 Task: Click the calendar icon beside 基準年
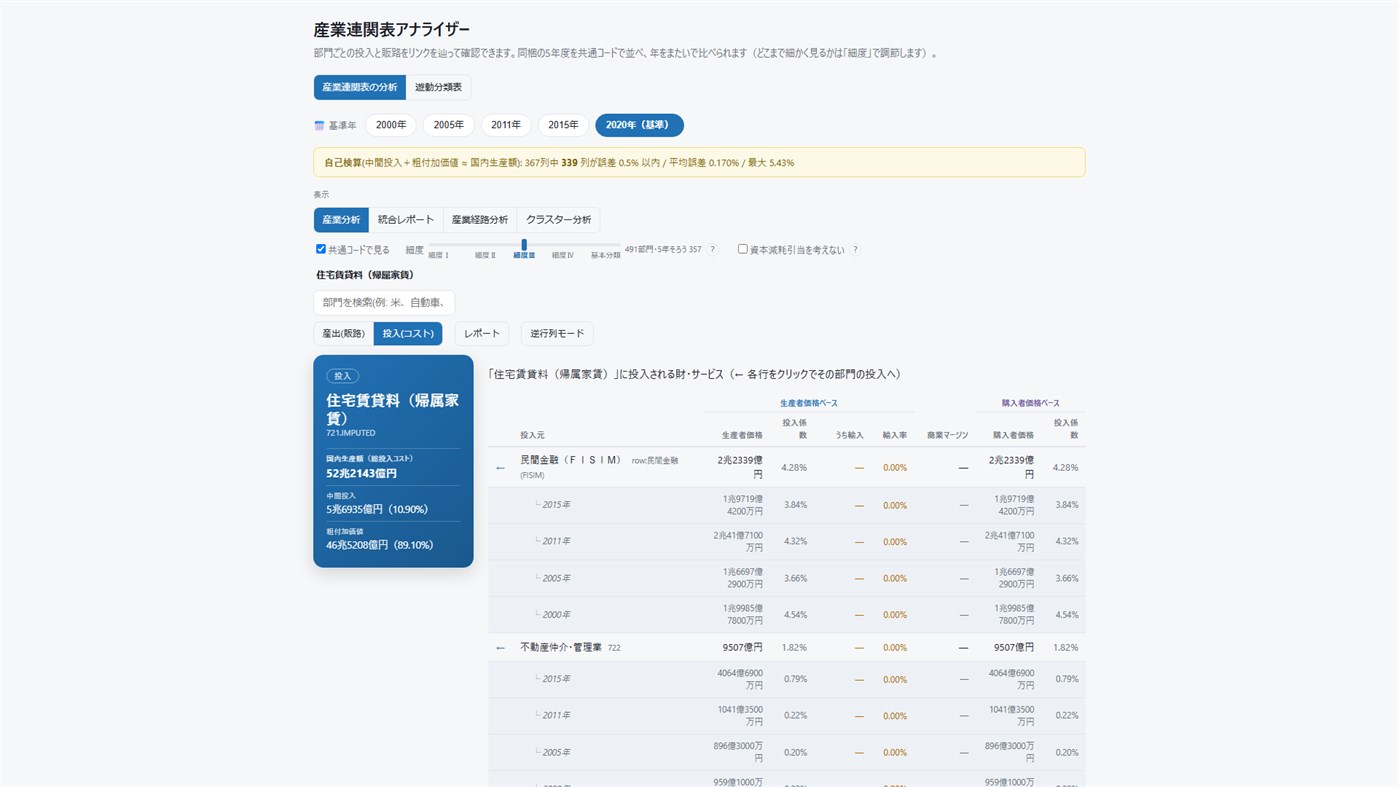point(319,126)
